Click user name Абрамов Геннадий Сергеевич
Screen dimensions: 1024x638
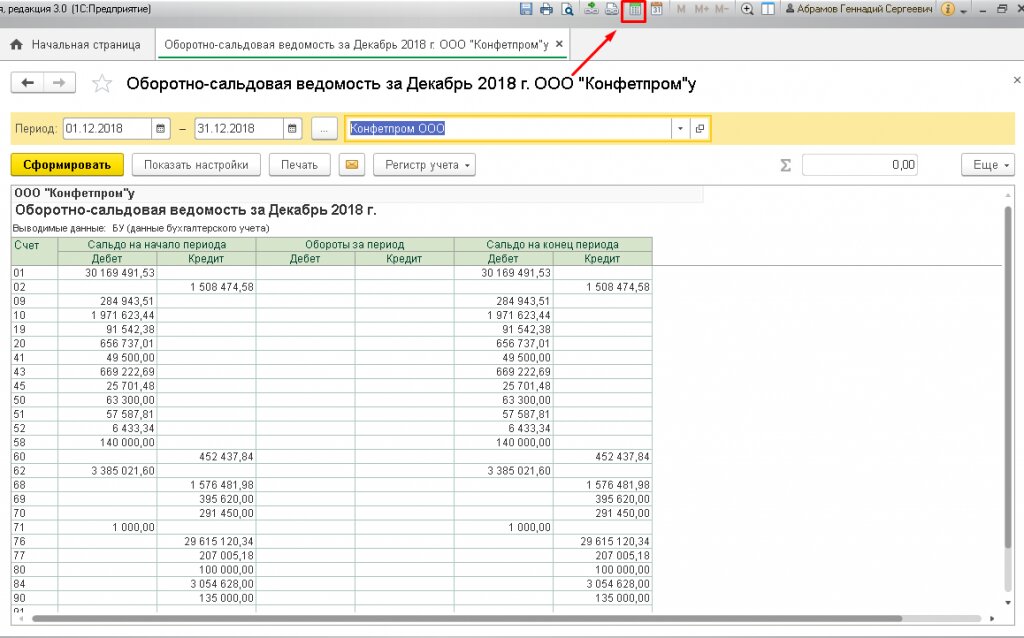pyautogui.click(x=859, y=9)
